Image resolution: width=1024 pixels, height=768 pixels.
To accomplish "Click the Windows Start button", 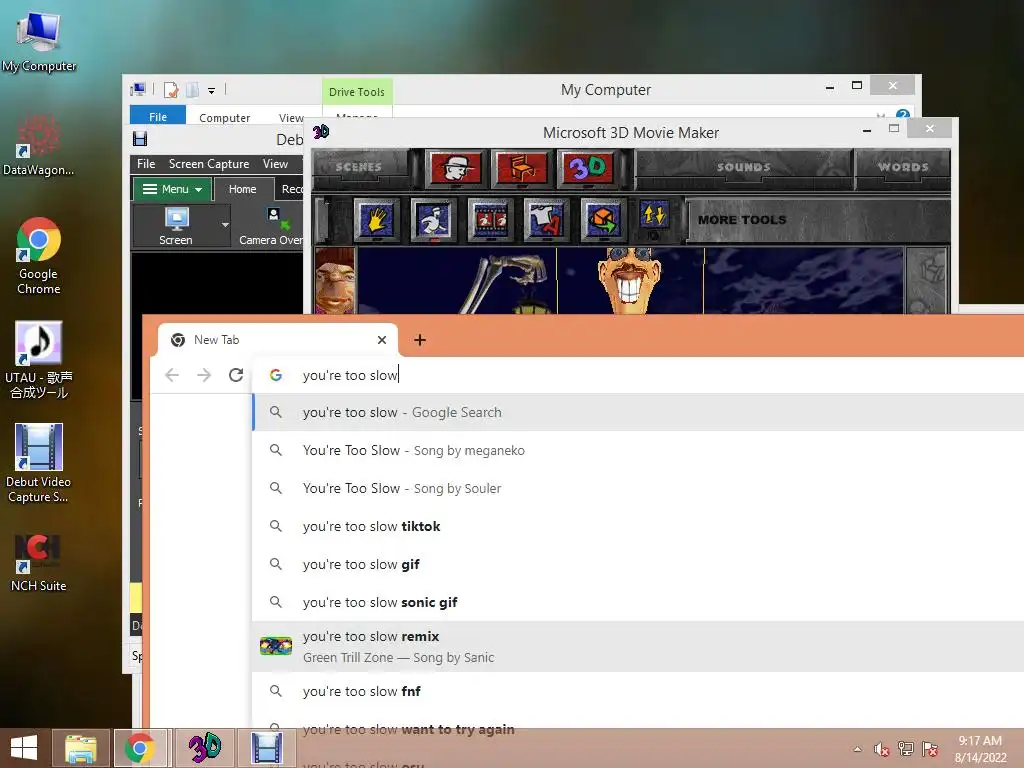I will (24, 748).
